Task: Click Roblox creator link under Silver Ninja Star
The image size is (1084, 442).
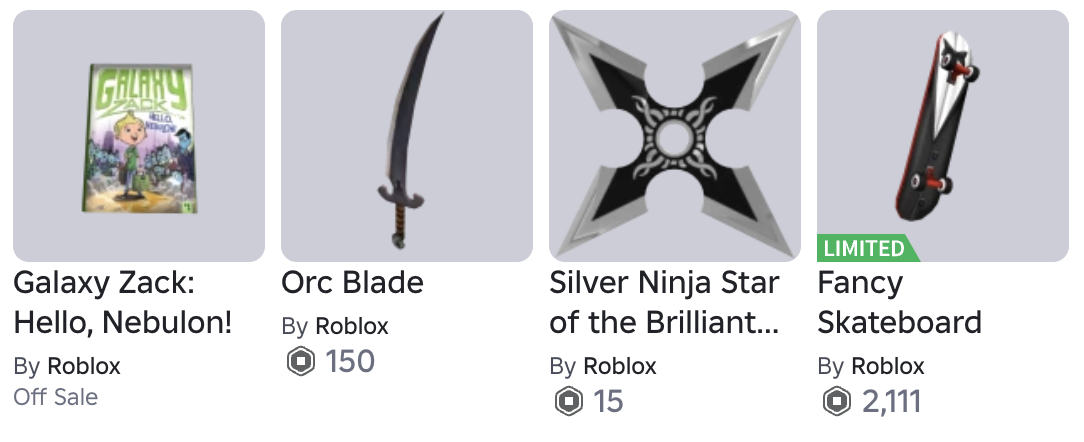Action: (620, 366)
